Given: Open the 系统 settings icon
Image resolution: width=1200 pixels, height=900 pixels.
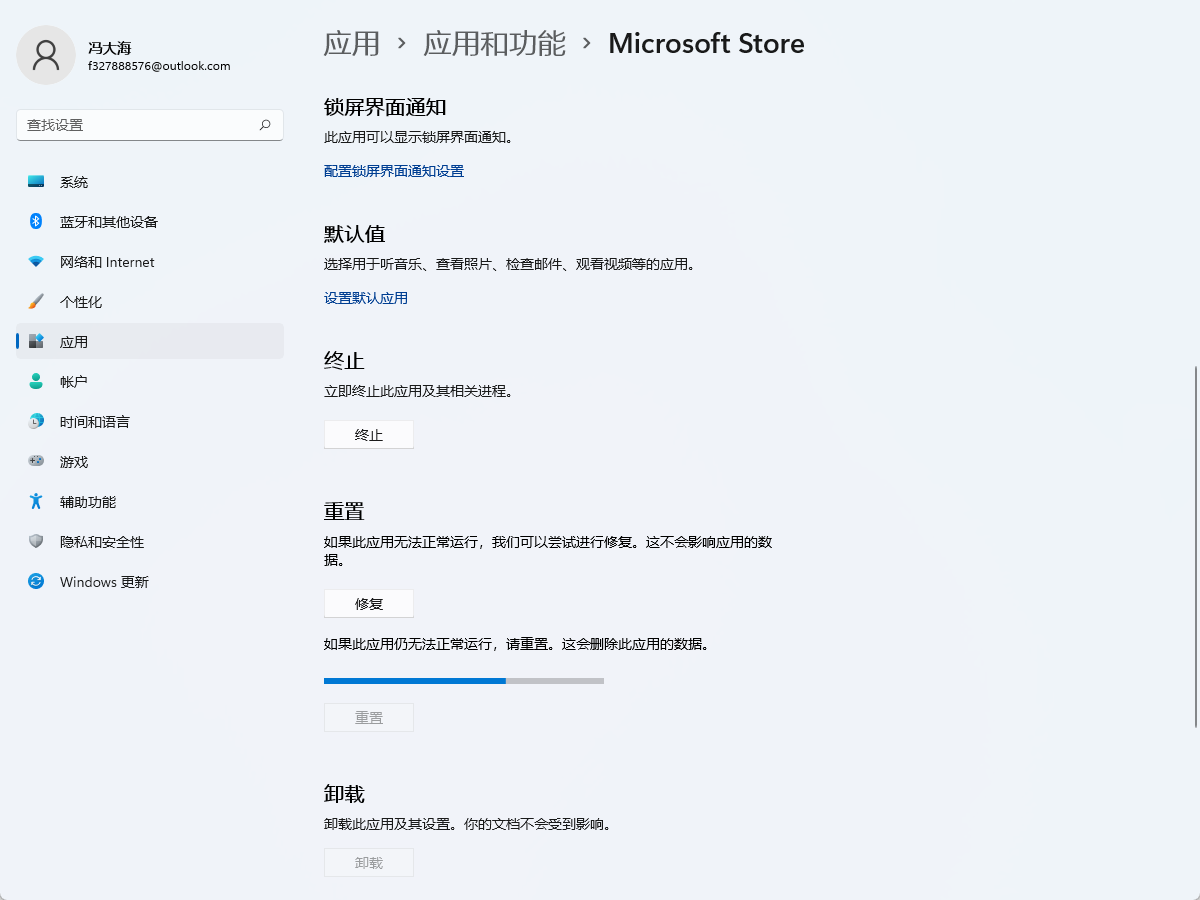Looking at the screenshot, I should point(36,182).
